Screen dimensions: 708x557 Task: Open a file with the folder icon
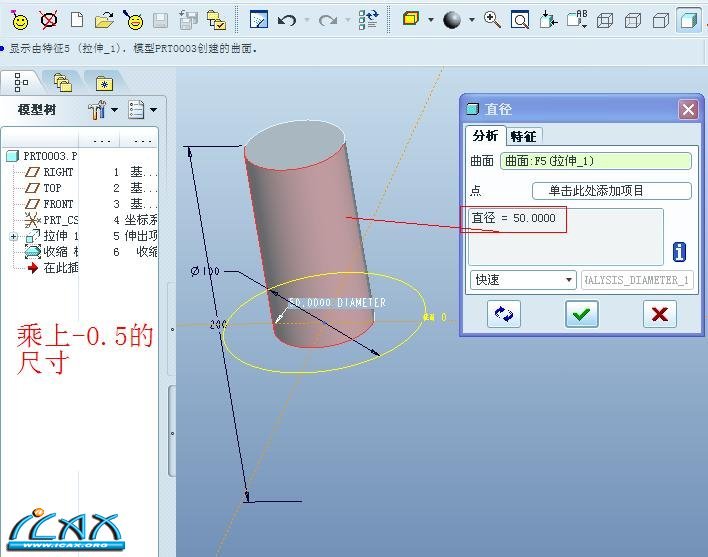click(x=105, y=19)
